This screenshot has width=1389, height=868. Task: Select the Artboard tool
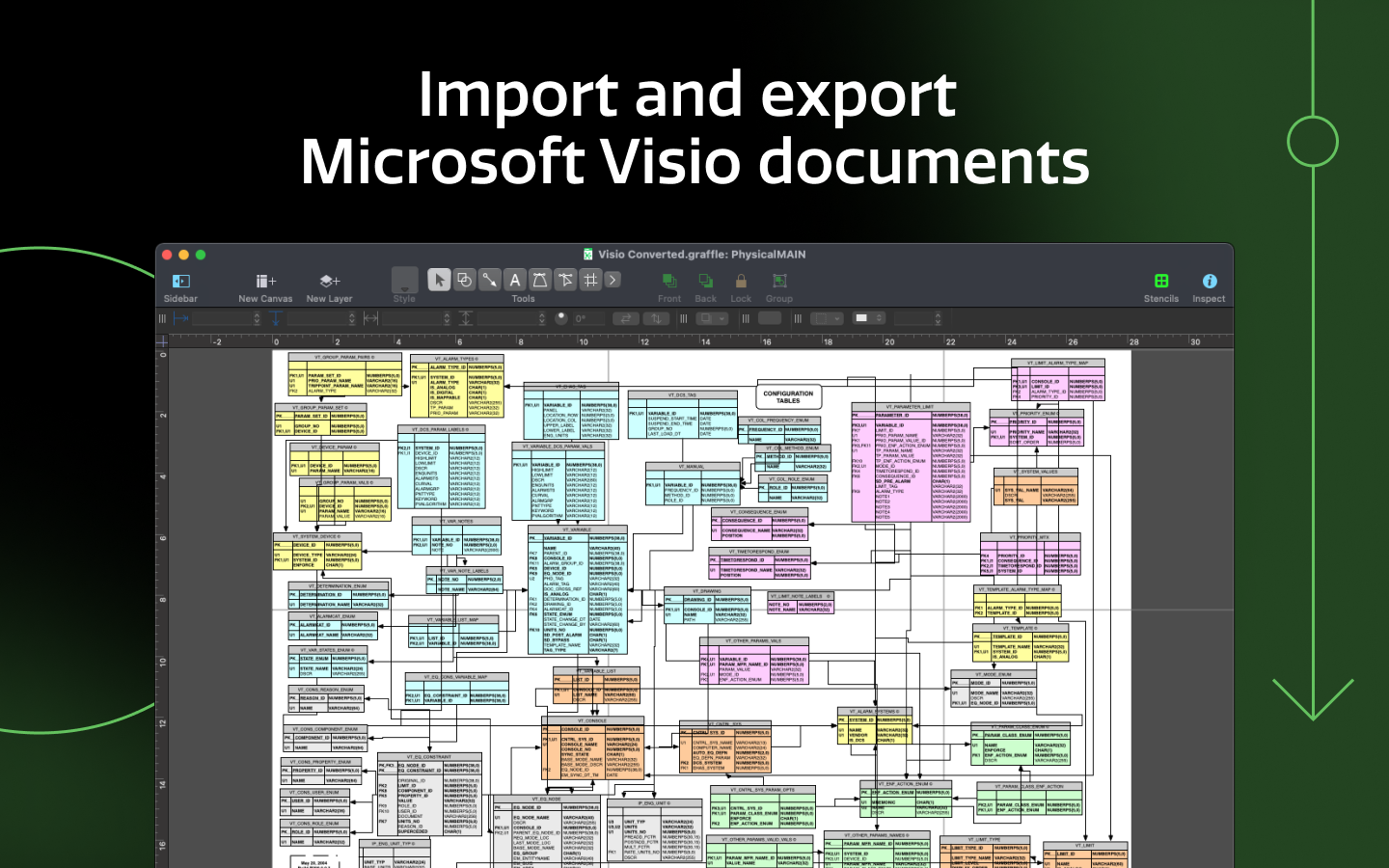[589, 280]
